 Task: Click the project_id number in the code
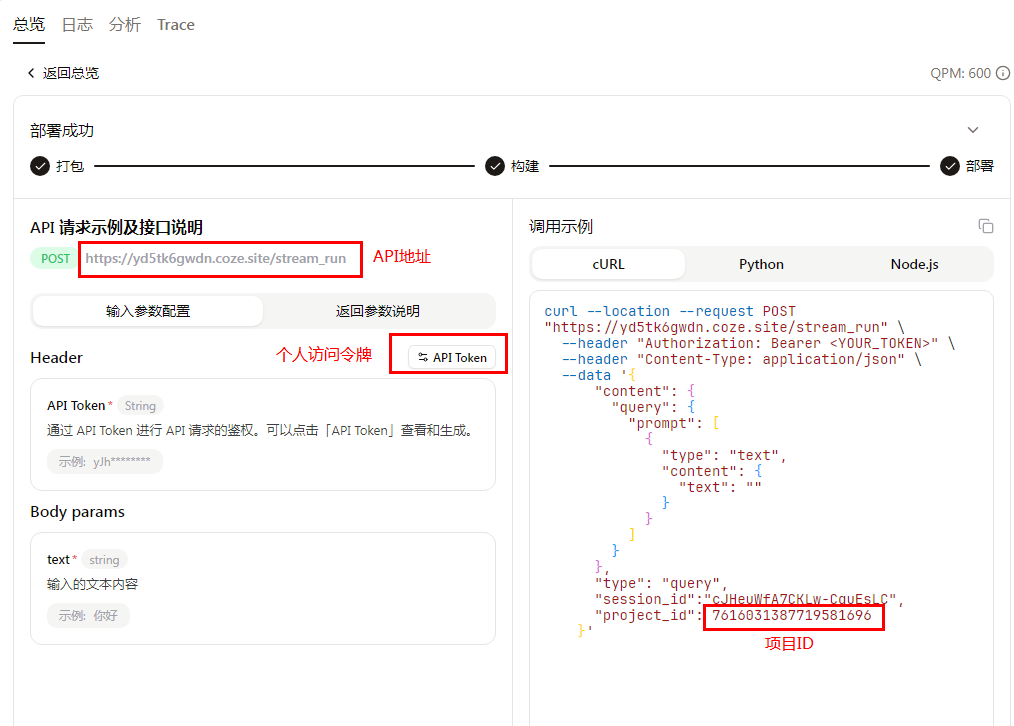792,616
